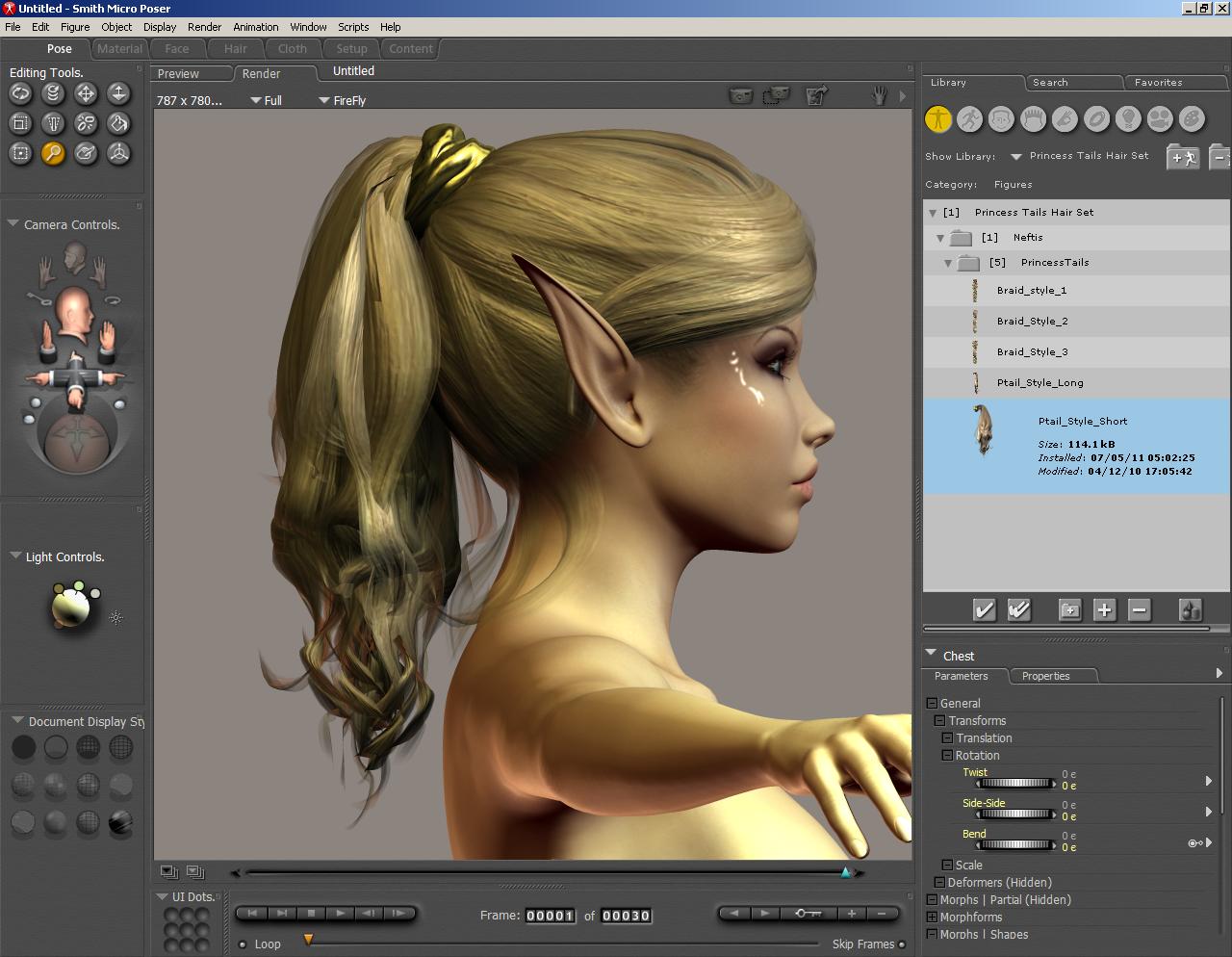Select the Translate/Pull editing tool
The height and width of the screenshot is (957, 1232).
pyautogui.click(x=86, y=93)
